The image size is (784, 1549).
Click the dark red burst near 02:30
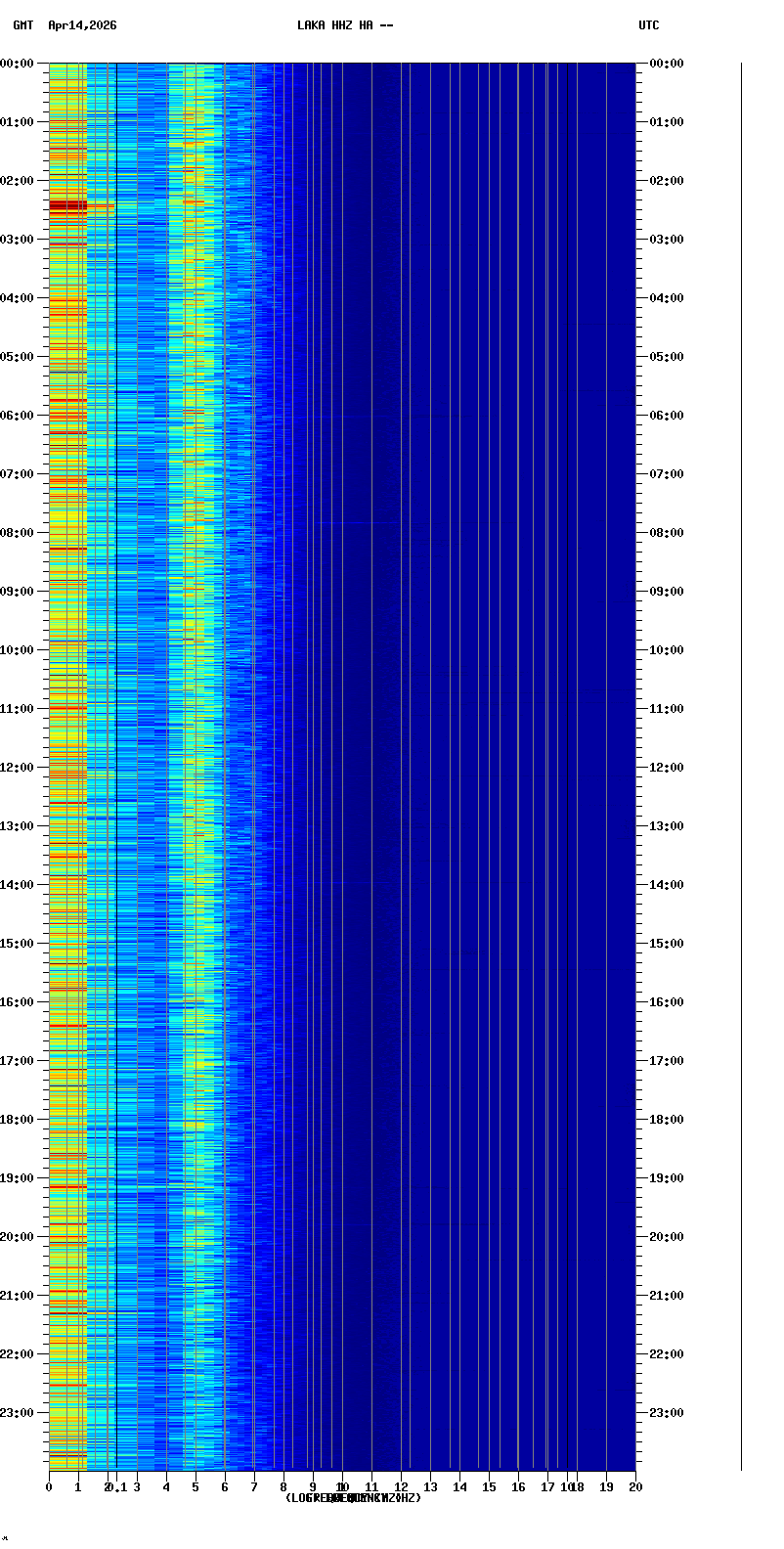point(68,206)
